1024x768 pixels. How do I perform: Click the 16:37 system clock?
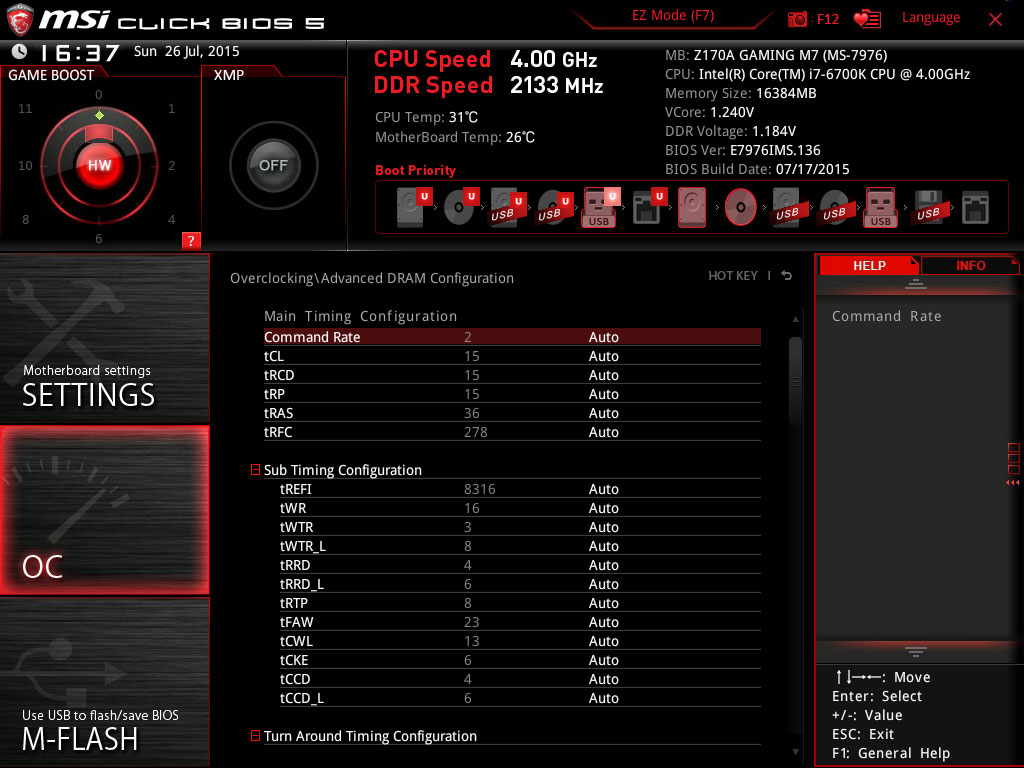coord(78,52)
